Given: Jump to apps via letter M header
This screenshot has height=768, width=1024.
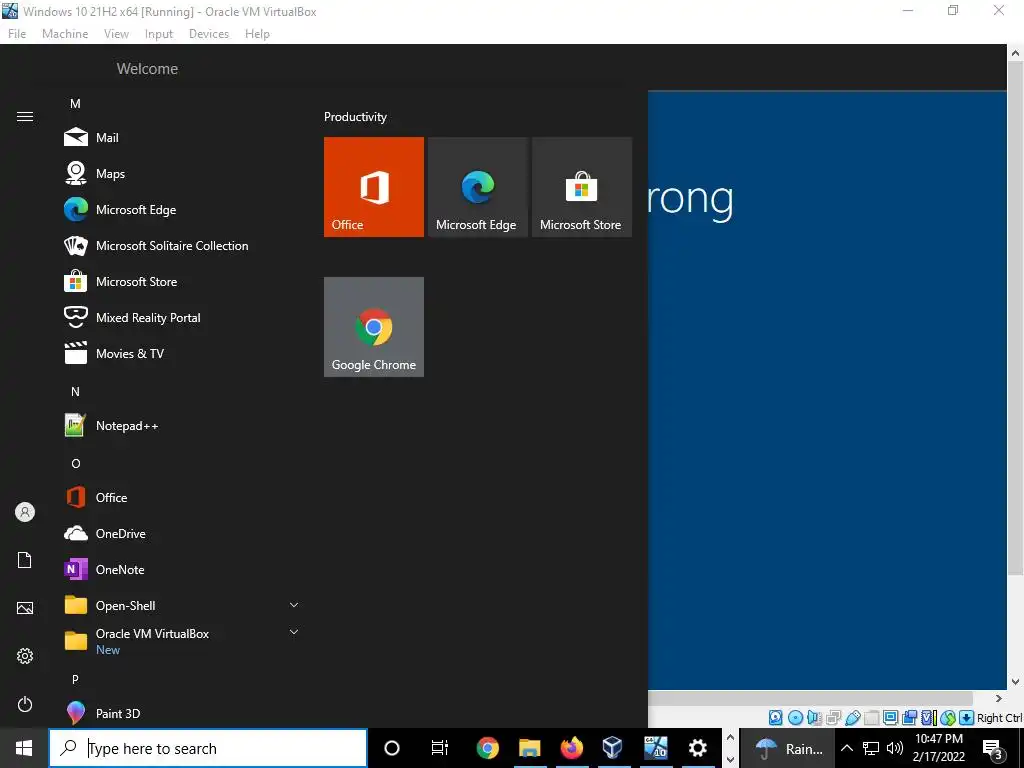Looking at the screenshot, I should tap(75, 104).
